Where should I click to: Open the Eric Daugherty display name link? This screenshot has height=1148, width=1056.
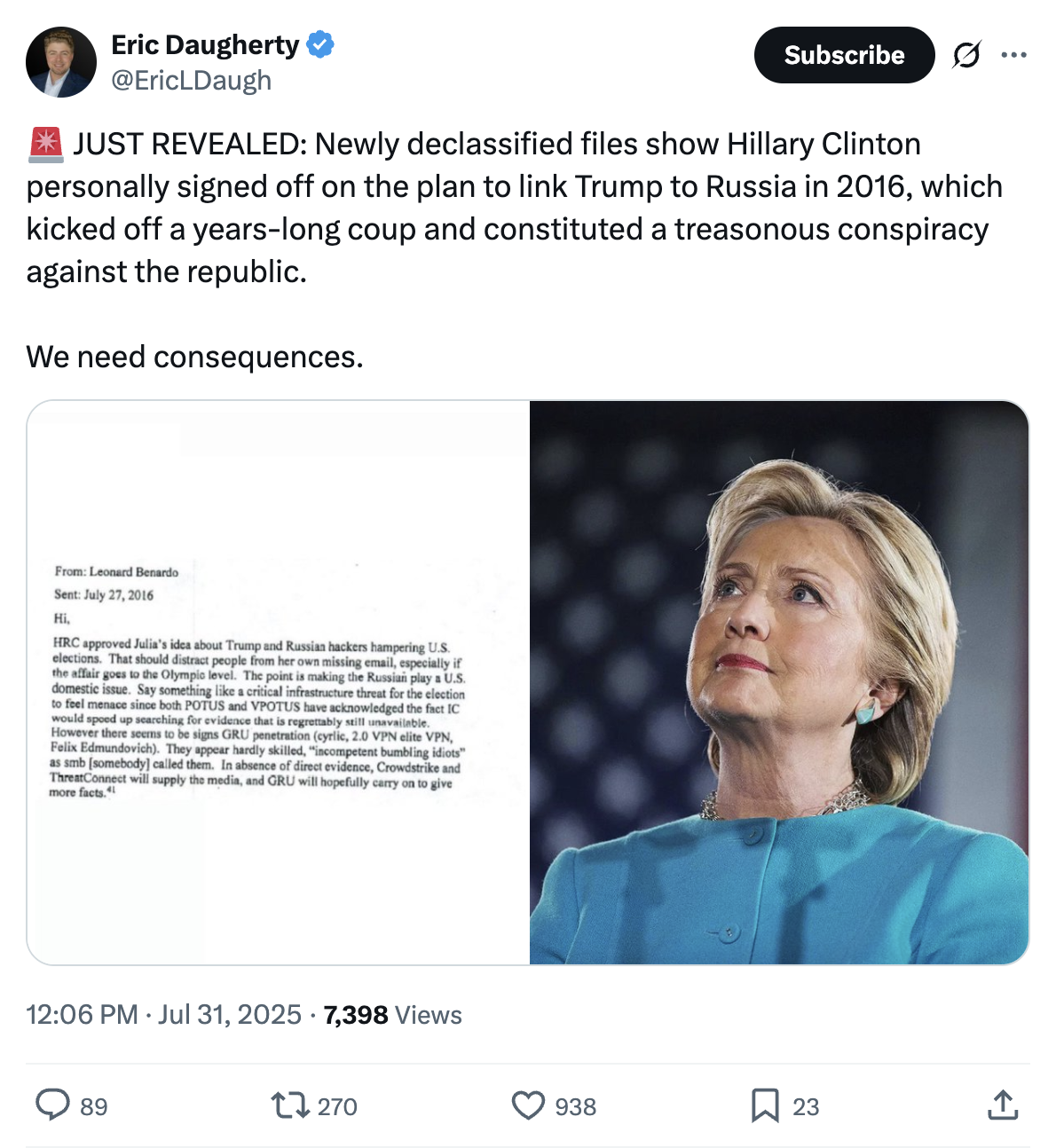coord(205,44)
